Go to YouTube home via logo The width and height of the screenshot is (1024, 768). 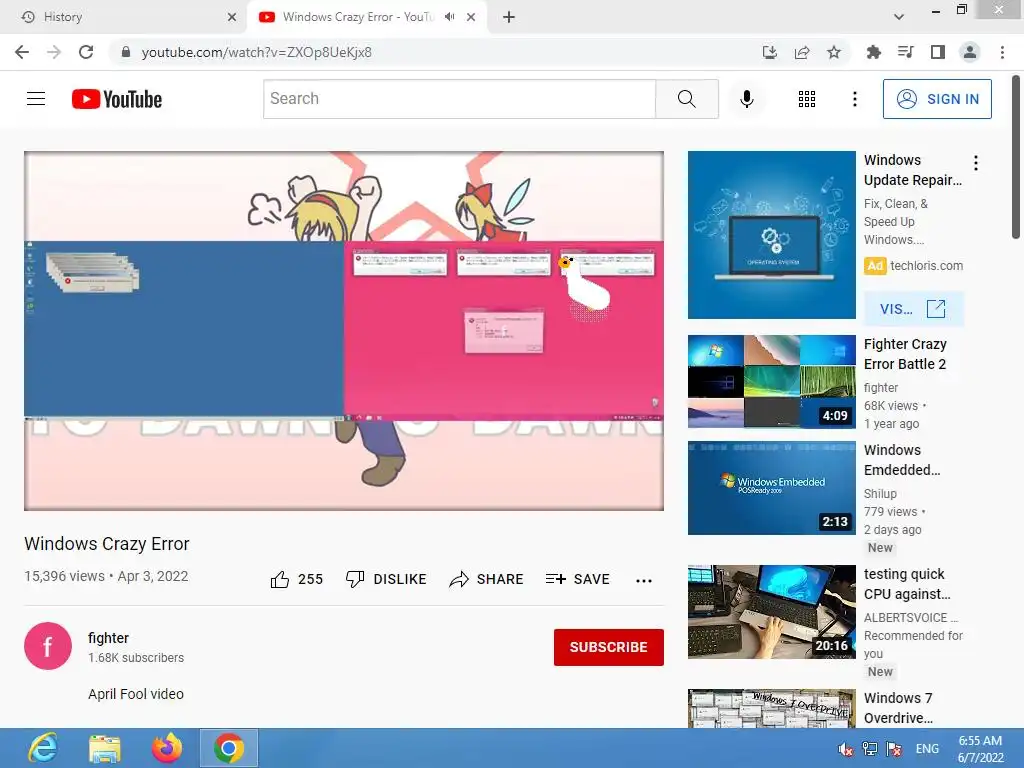117,99
